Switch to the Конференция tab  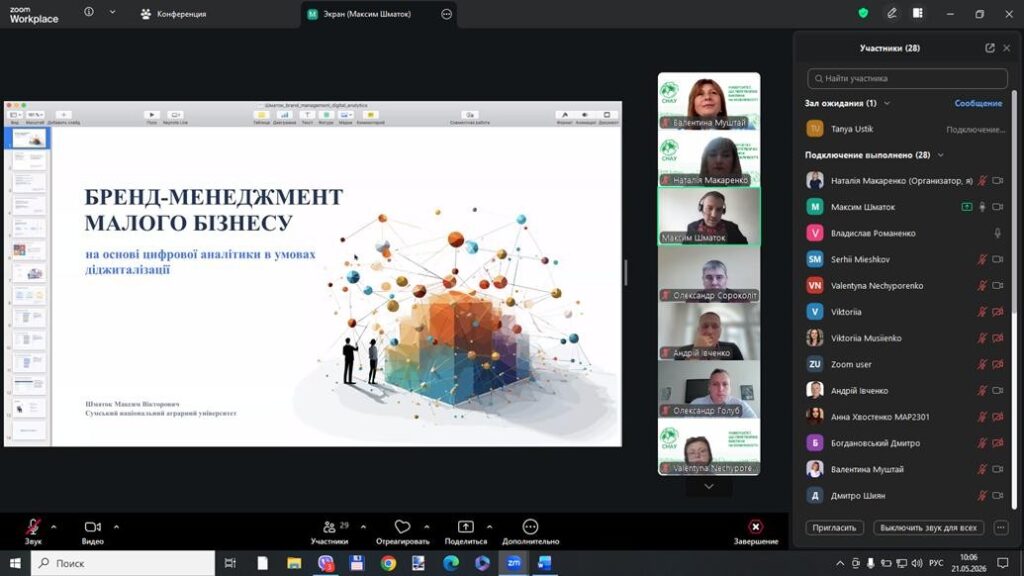(174, 14)
